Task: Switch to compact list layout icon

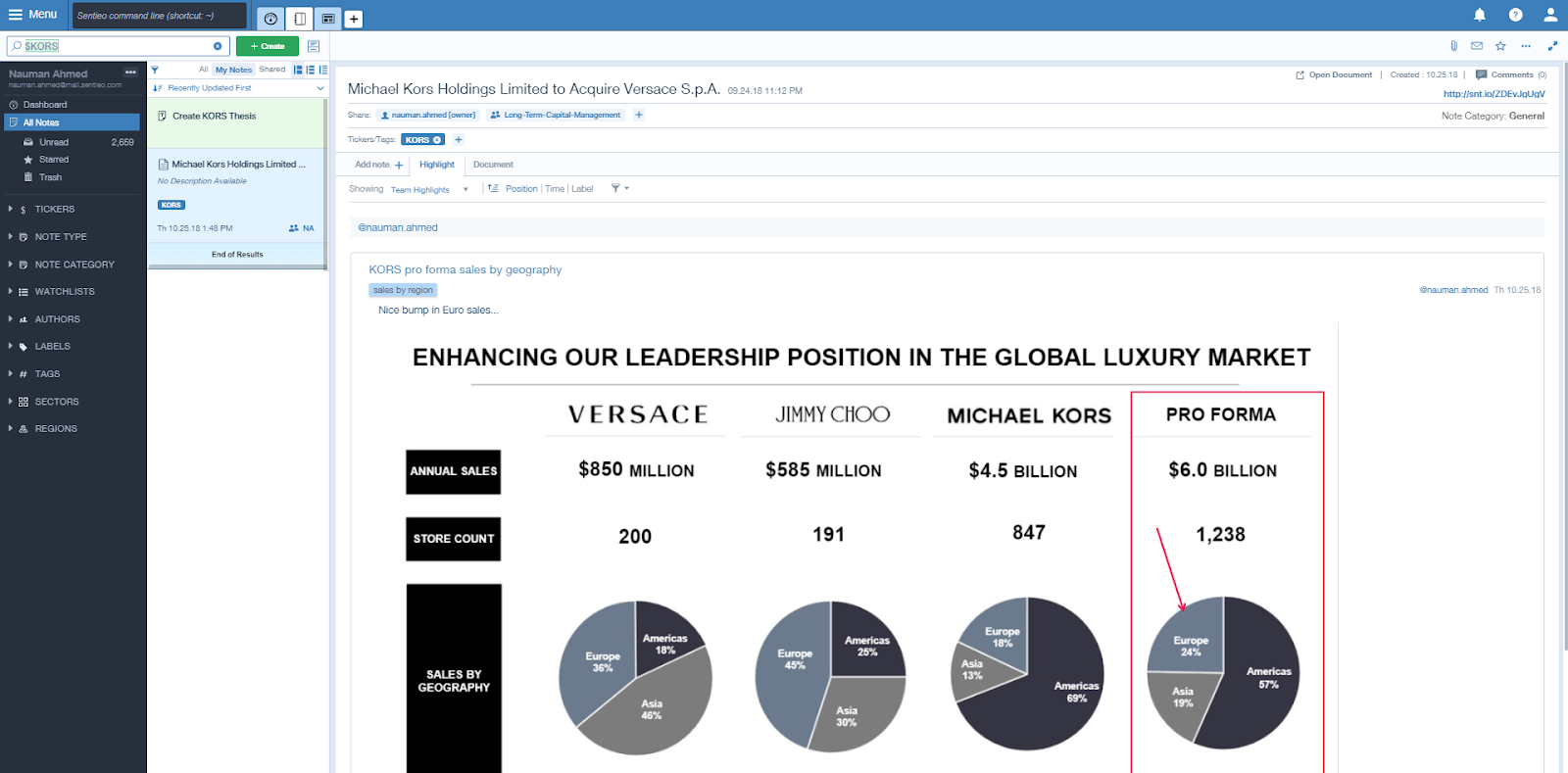Action: [x=322, y=70]
